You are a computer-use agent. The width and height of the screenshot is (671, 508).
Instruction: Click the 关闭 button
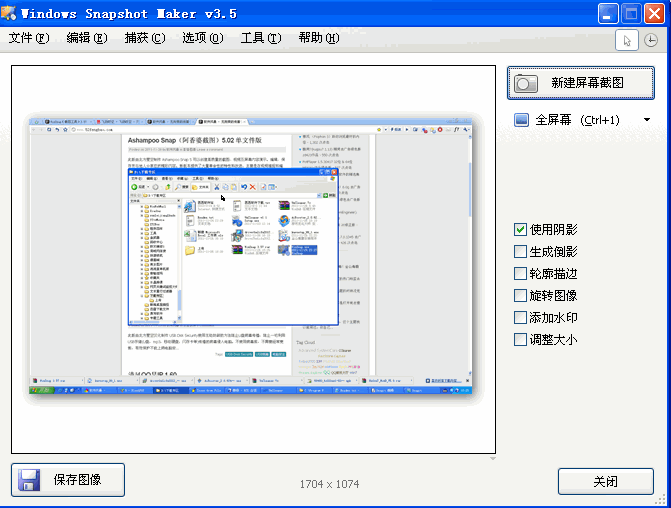point(606,481)
